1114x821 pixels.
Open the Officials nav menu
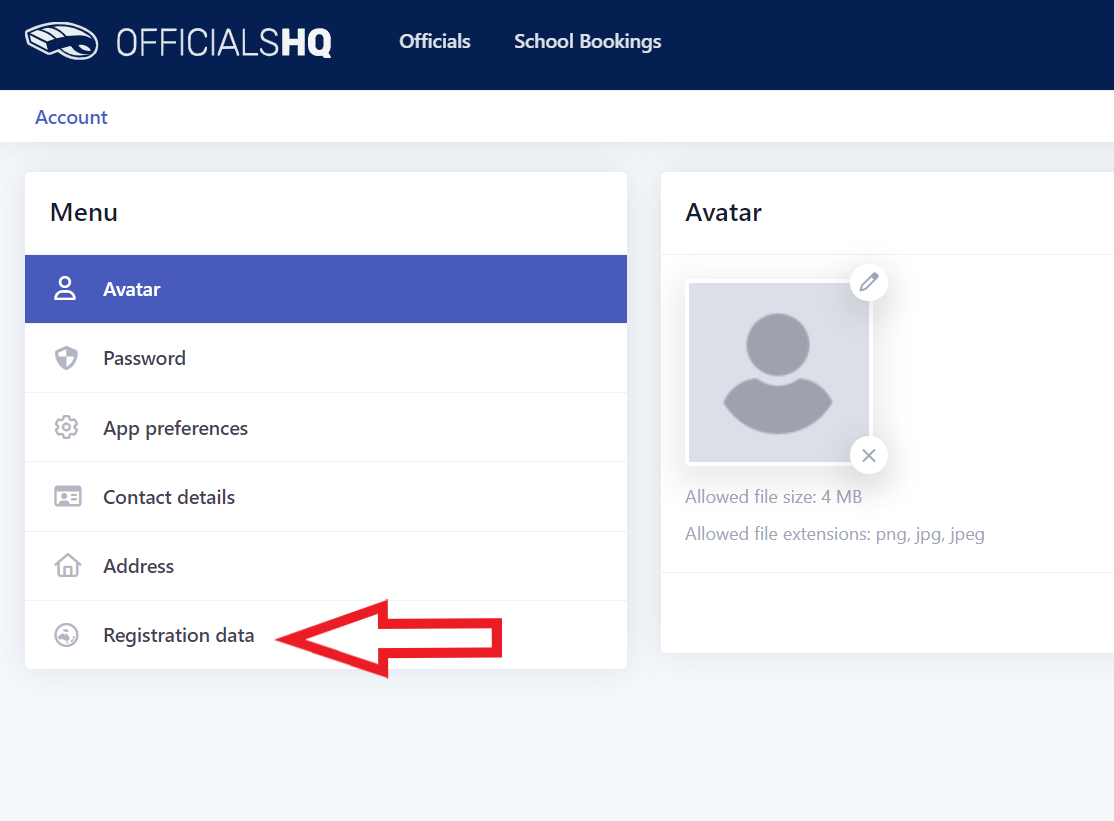tap(435, 41)
